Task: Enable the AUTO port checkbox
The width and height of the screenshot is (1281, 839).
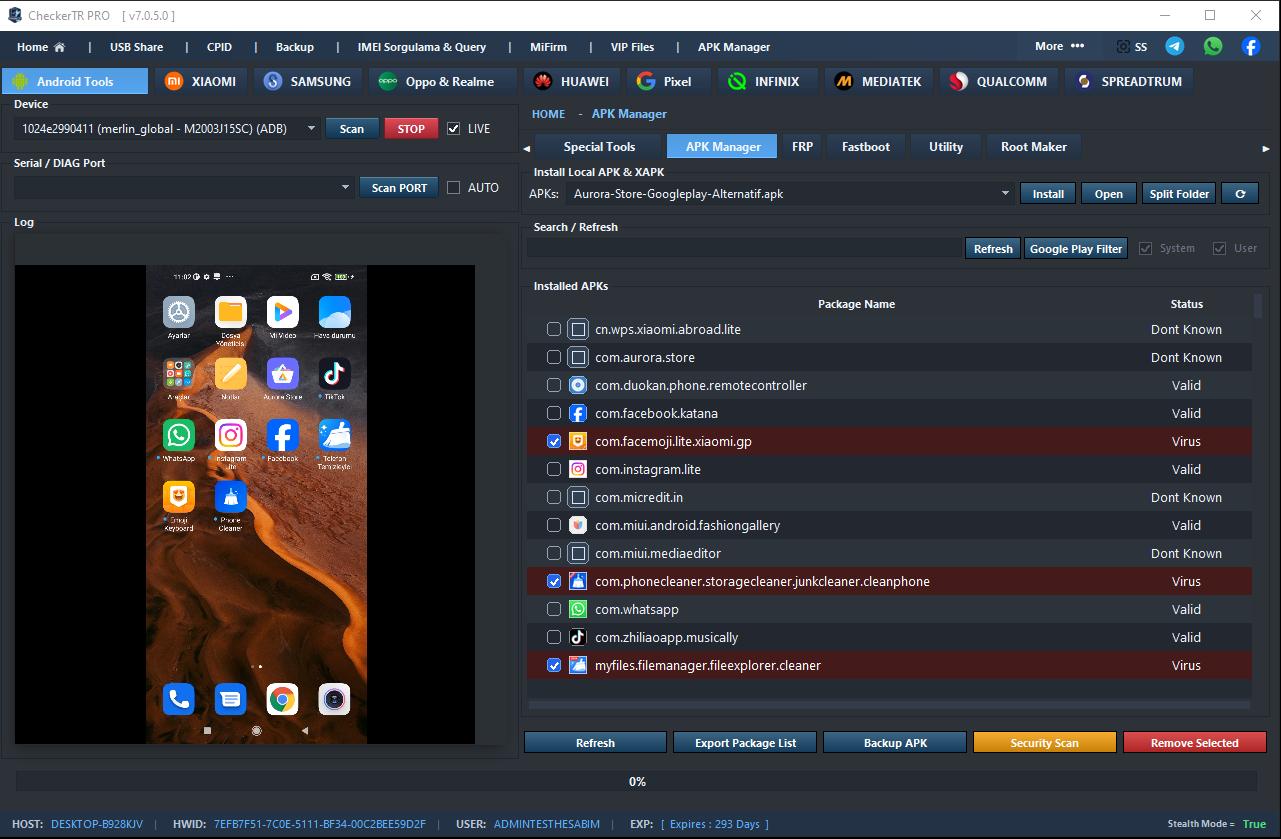Action: pos(454,188)
